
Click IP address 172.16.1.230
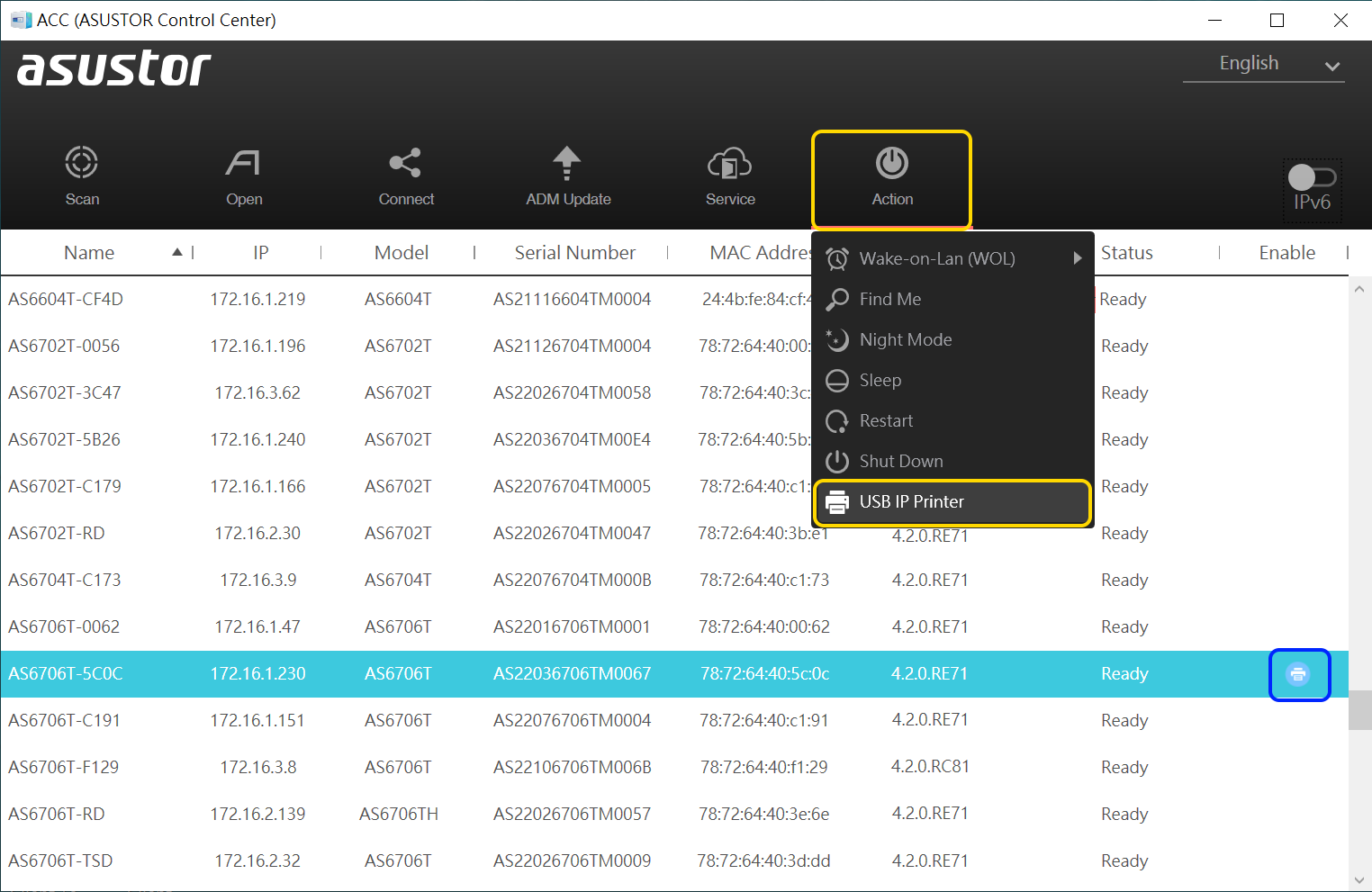pyautogui.click(x=258, y=674)
